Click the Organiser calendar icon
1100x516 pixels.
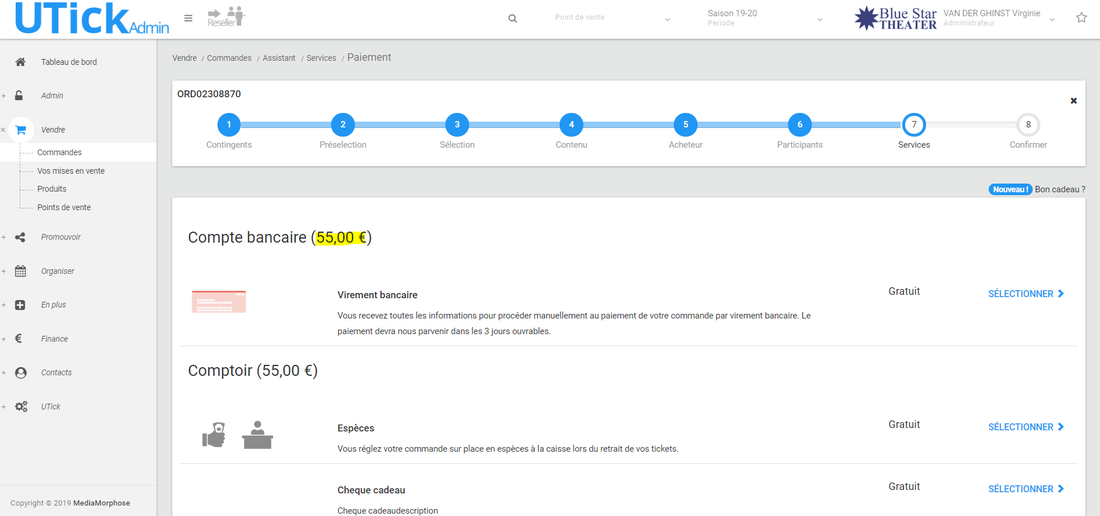20,271
